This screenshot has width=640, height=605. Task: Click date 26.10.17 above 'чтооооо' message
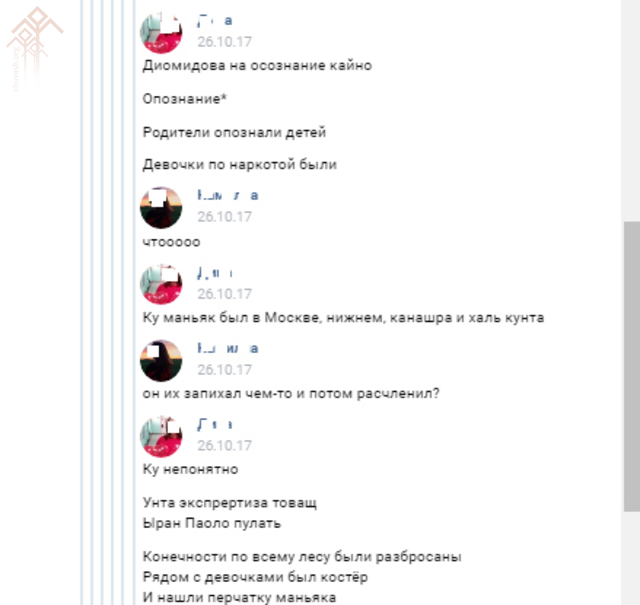tap(224, 216)
